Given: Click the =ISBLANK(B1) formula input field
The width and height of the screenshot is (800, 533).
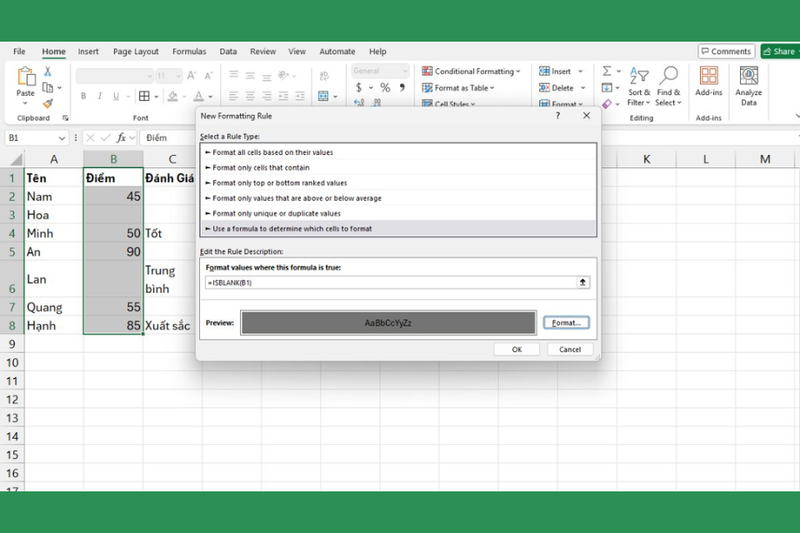Looking at the screenshot, I should 391,283.
